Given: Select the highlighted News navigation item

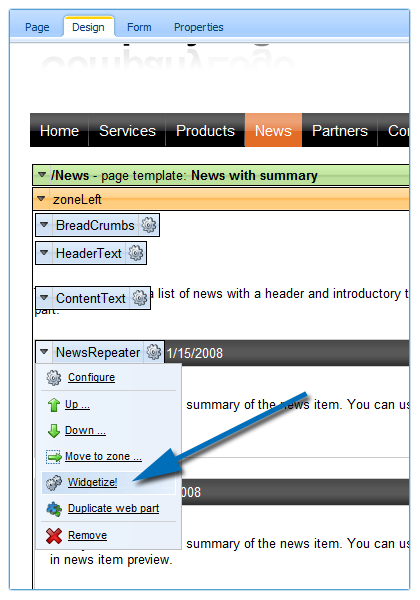Looking at the screenshot, I should (x=273, y=130).
